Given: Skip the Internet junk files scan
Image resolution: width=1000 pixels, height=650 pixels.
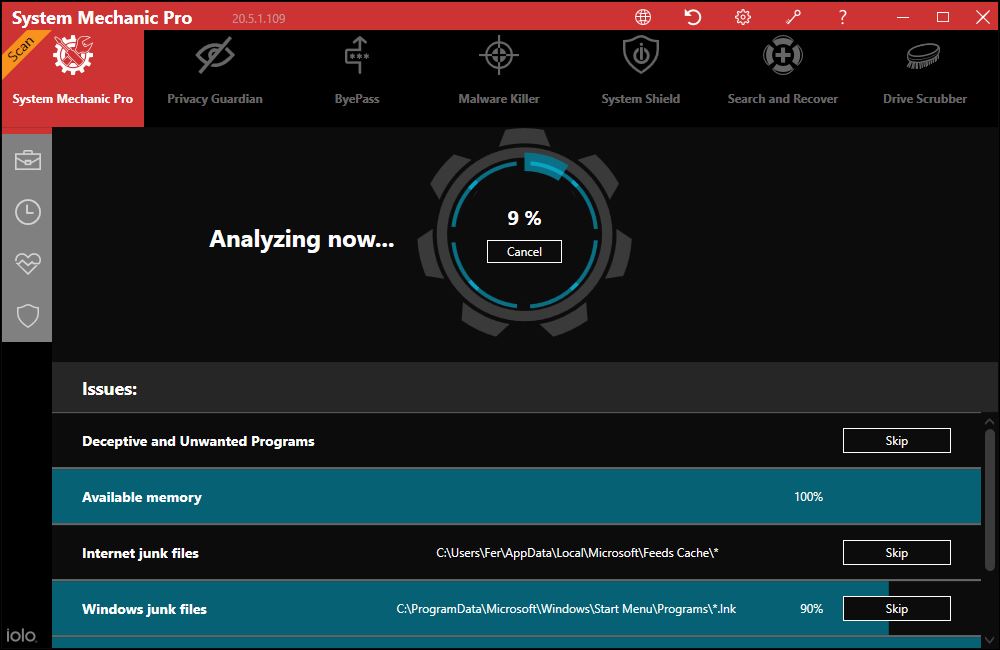Looking at the screenshot, I should pyautogui.click(x=897, y=553).
